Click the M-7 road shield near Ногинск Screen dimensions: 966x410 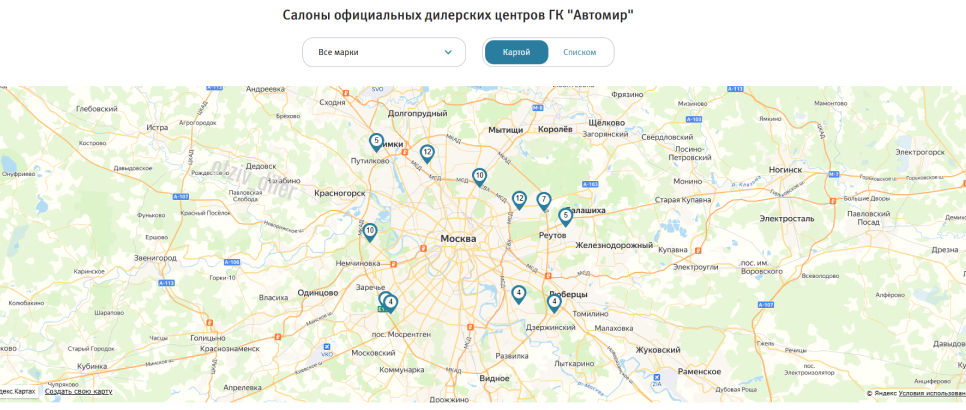[834, 174]
